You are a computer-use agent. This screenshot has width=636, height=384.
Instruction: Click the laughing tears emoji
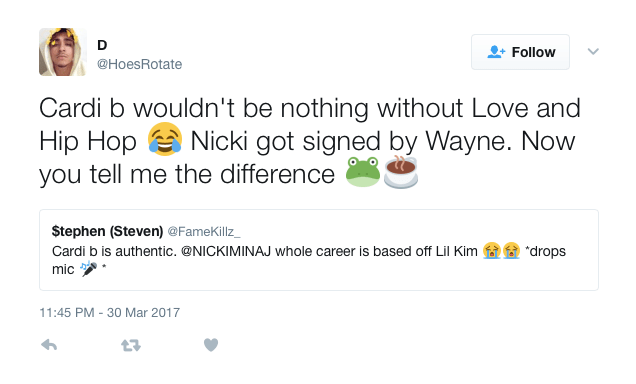click(165, 139)
